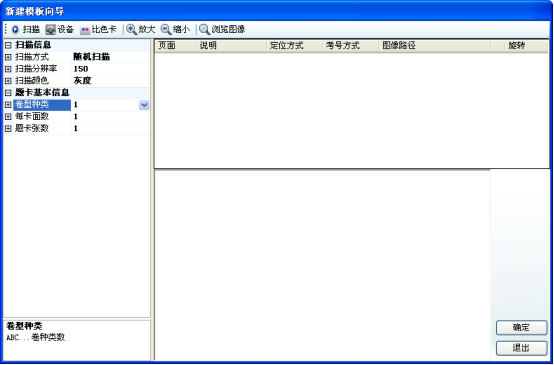
Task: Select the 考号方式 column header
Action: coord(351,46)
